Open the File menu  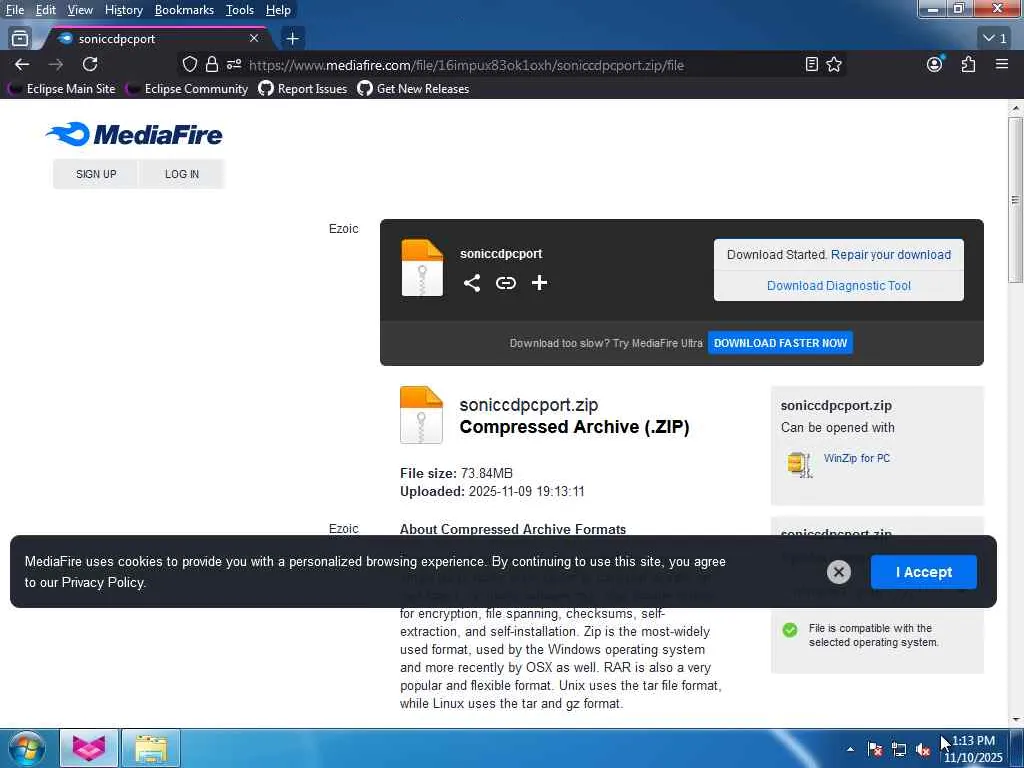[15, 10]
